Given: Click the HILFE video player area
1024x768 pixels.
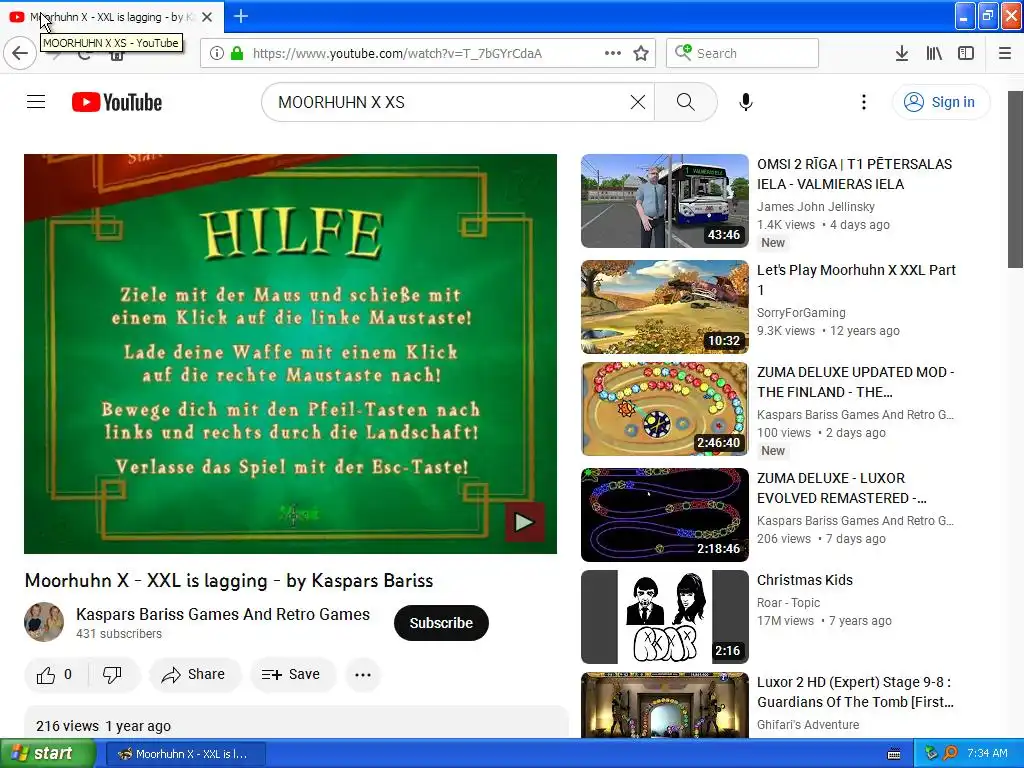Looking at the screenshot, I should tap(290, 353).
